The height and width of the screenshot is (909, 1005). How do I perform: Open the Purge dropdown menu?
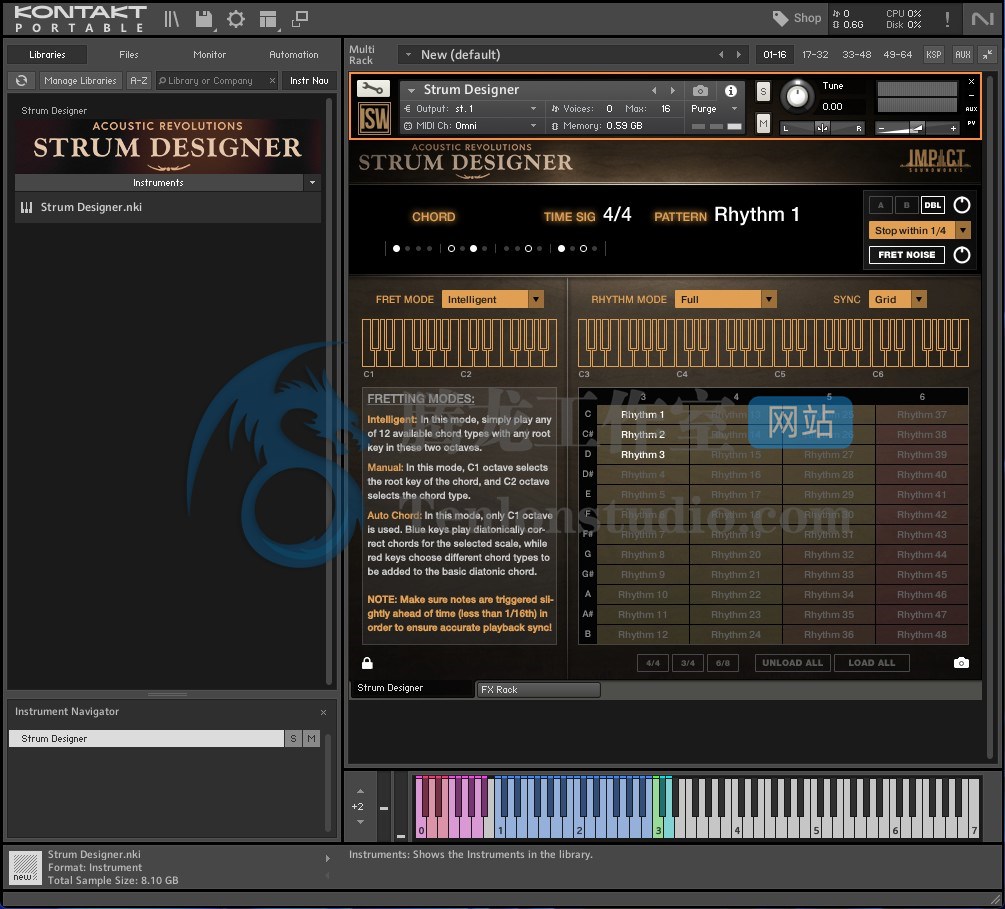point(714,108)
